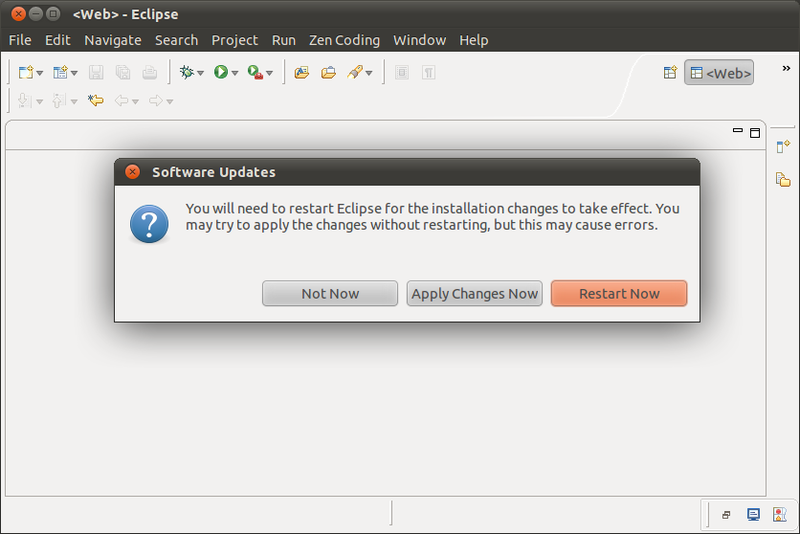
Task: Click the folder fast view icon on right sidebar
Action: pos(783,179)
